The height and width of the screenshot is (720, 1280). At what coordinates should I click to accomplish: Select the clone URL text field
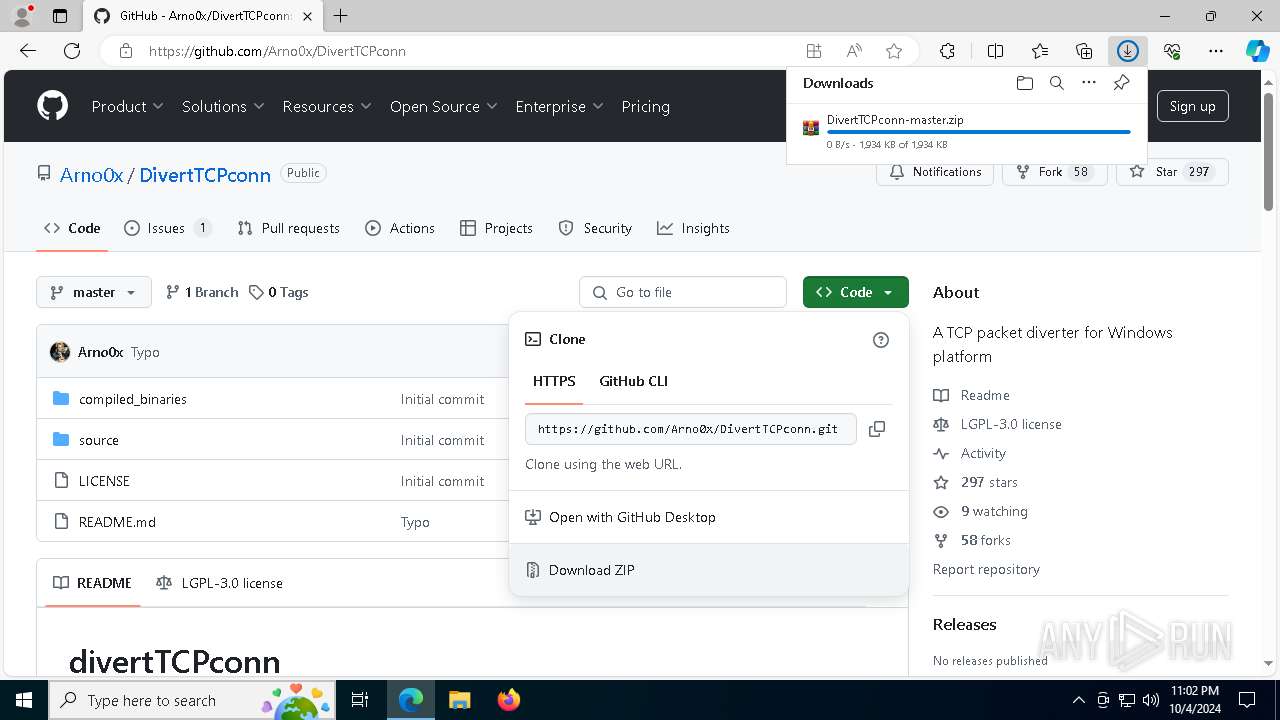(x=691, y=429)
